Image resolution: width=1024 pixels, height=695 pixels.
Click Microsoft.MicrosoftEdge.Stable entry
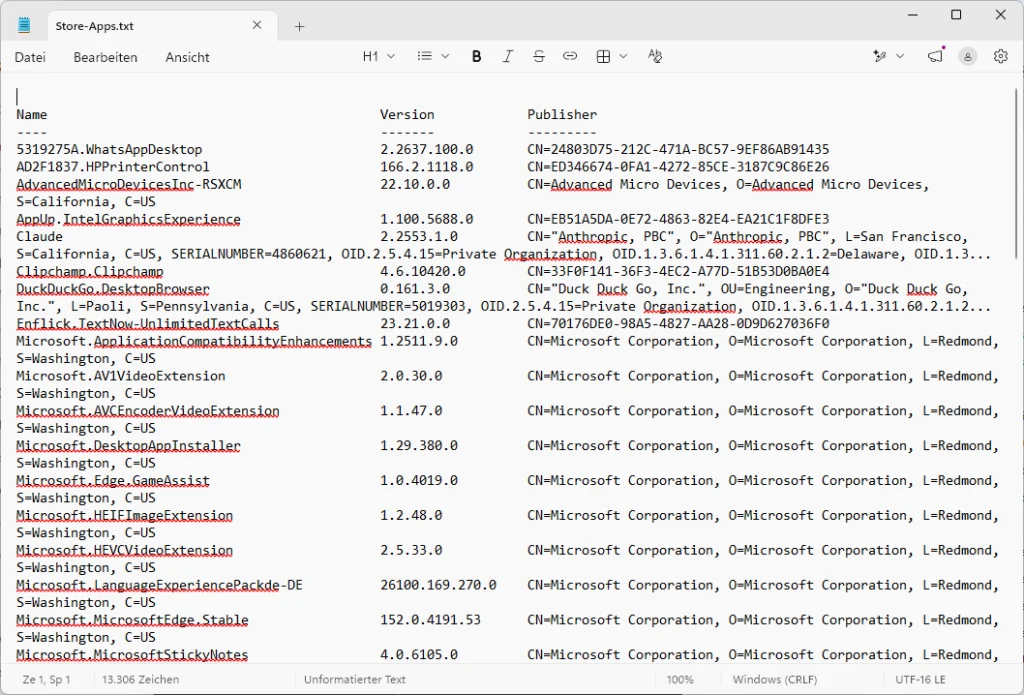pyautogui.click(x=132, y=620)
